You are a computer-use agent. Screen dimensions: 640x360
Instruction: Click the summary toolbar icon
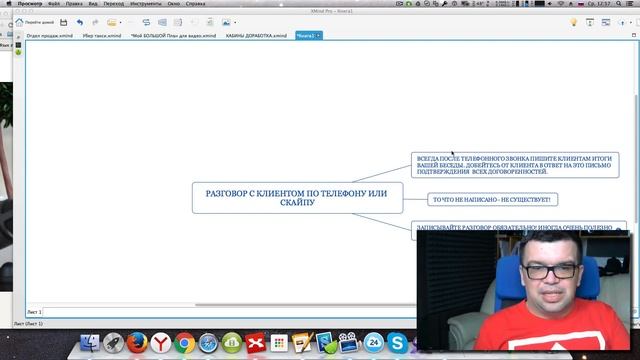click(178, 22)
